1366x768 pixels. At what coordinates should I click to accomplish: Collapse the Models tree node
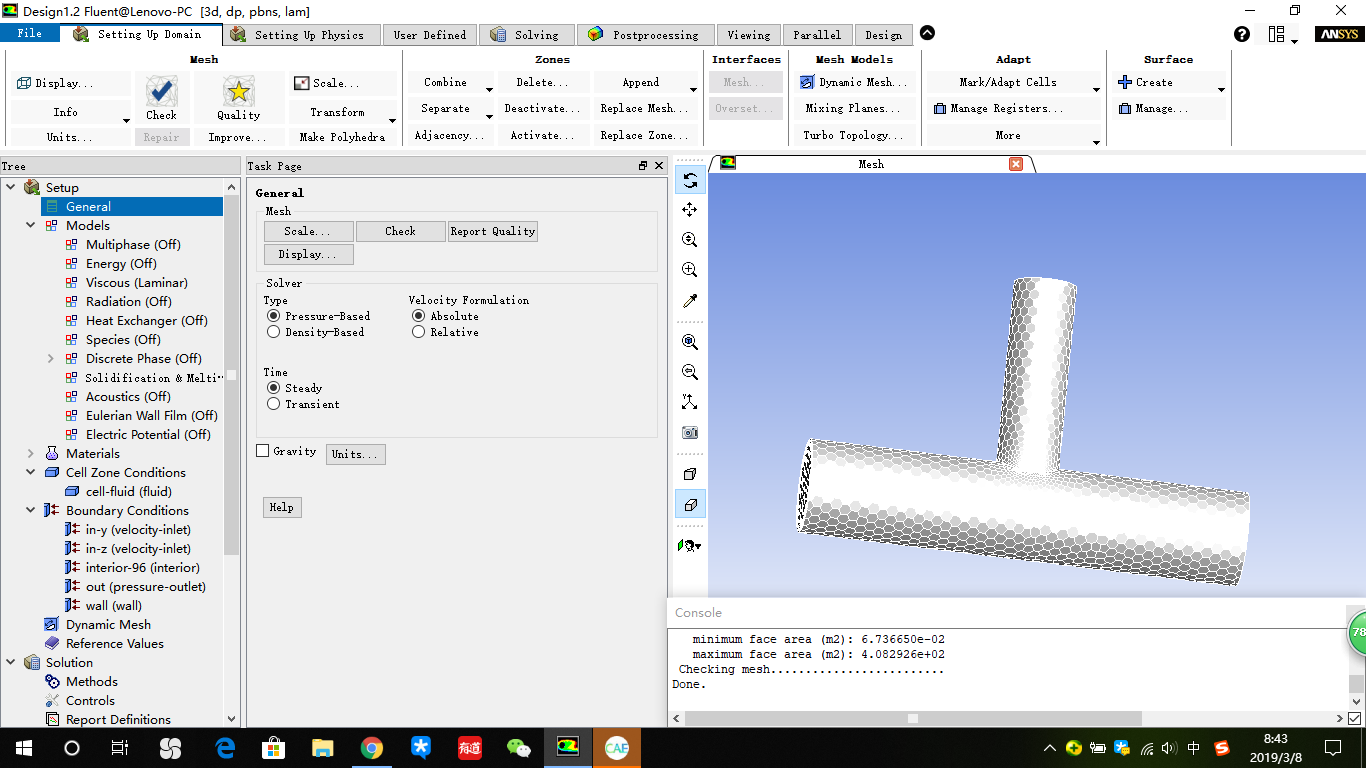tap(30, 225)
